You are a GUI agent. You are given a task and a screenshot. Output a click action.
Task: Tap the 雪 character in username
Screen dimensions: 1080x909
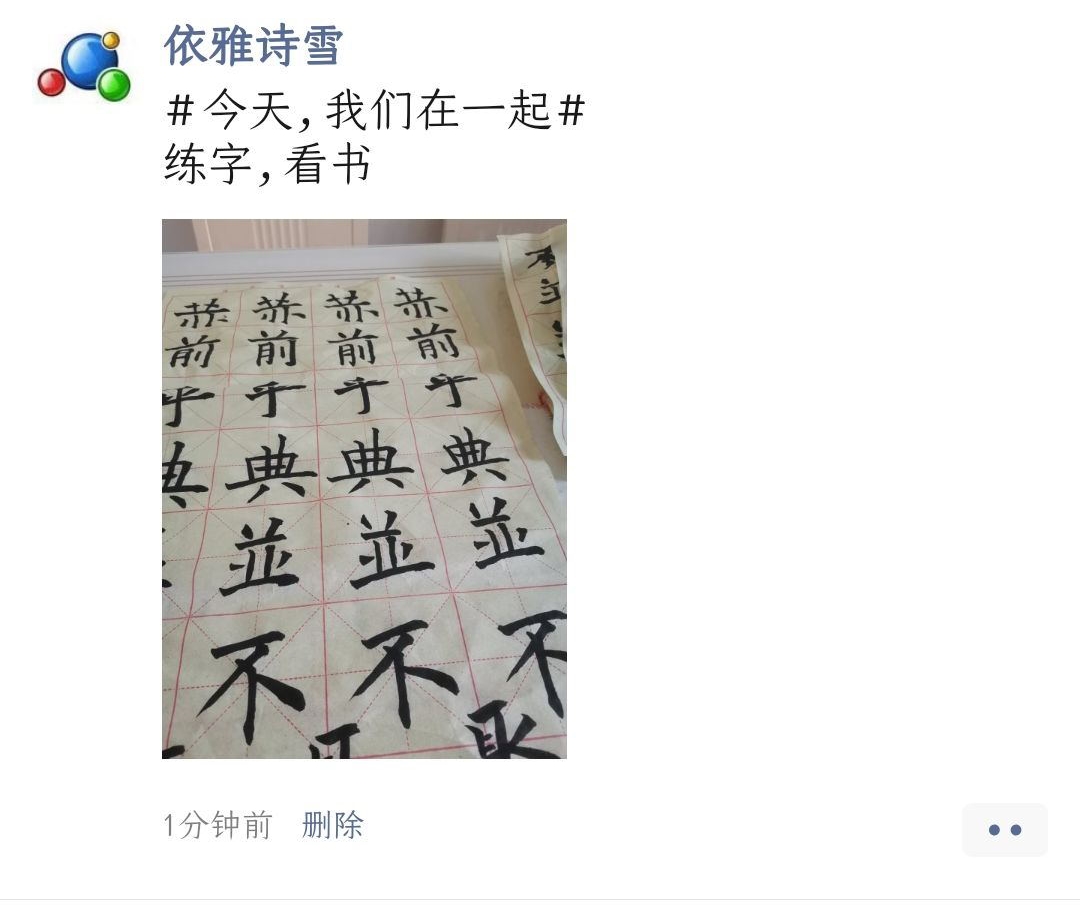tap(321, 45)
